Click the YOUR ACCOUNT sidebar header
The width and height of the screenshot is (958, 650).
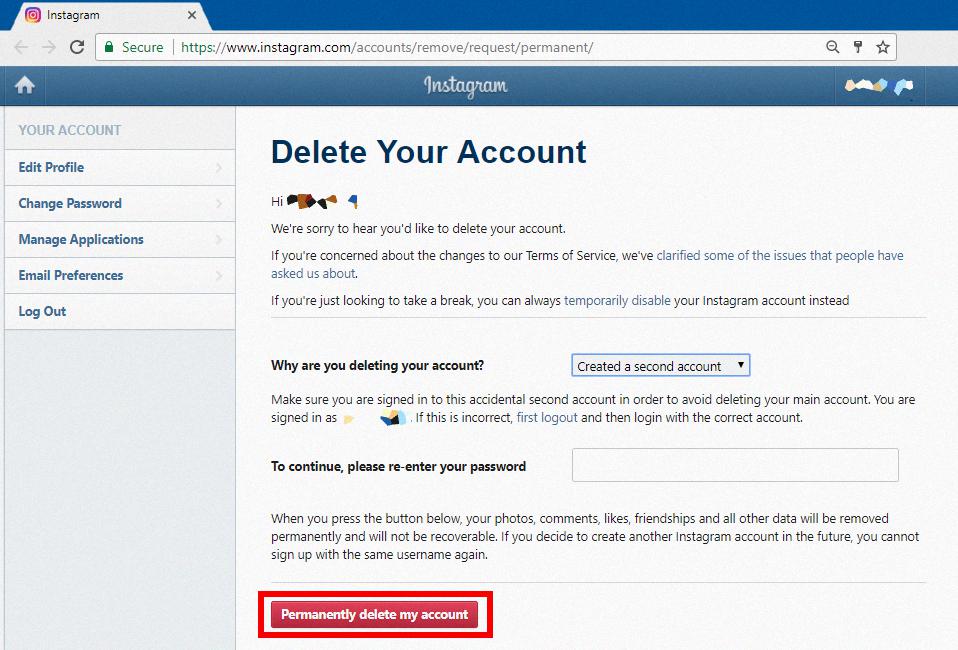[x=70, y=130]
